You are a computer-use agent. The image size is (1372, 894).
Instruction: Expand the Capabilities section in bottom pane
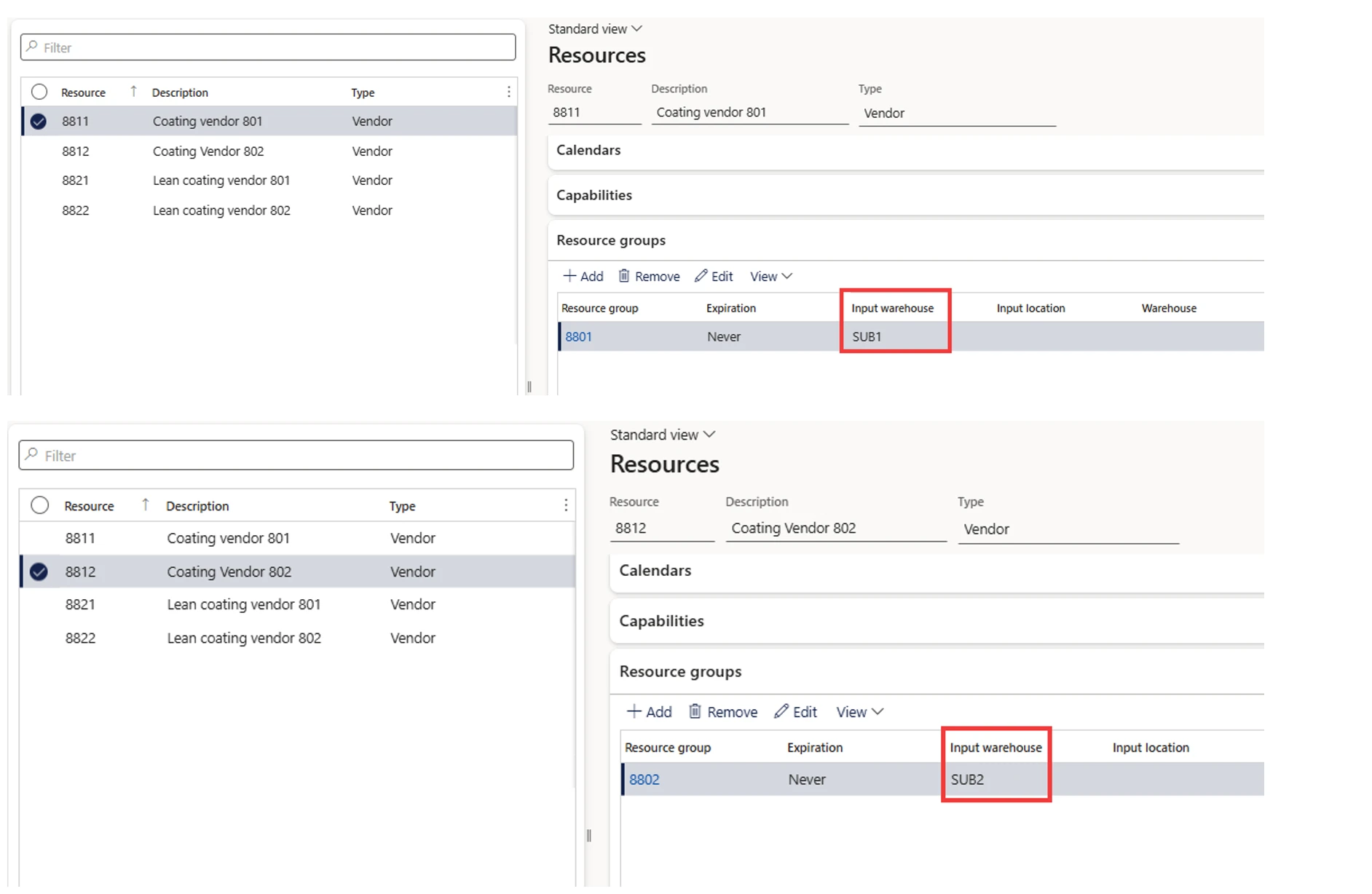(x=661, y=621)
